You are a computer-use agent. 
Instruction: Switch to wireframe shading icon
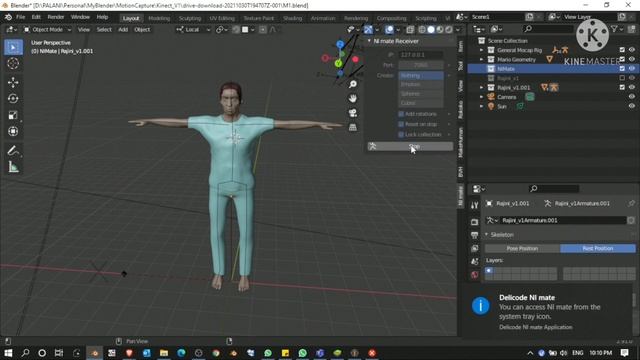(x=422, y=29)
